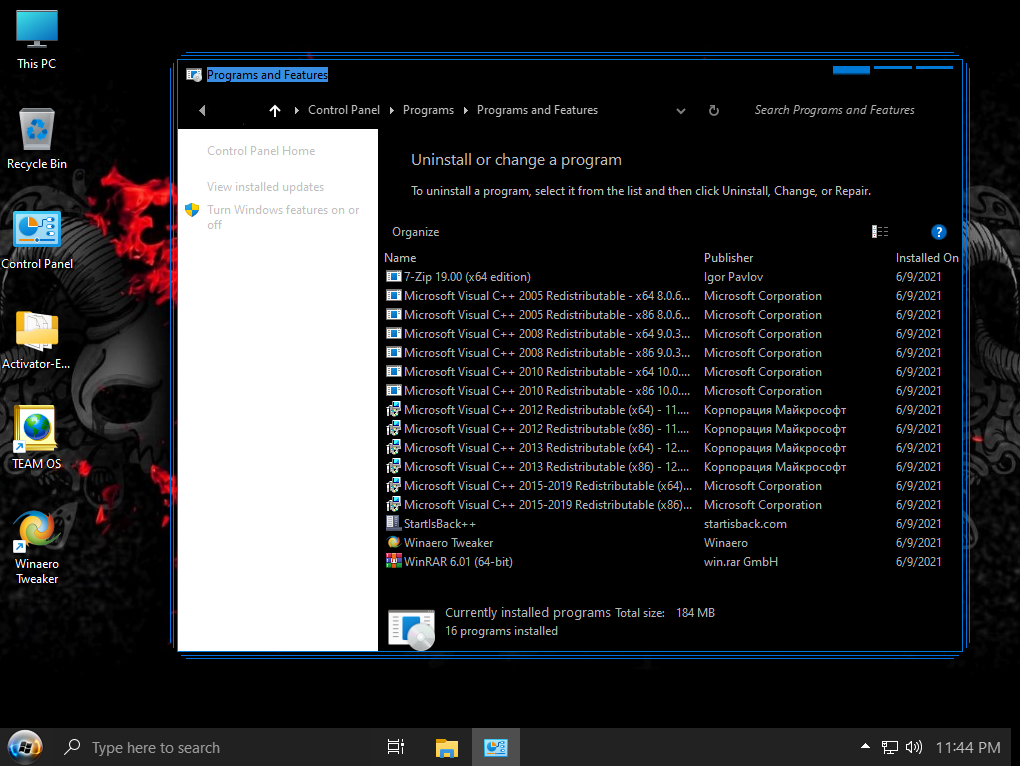The image size is (1020, 766).
Task: Open File Explorer from taskbar
Action: point(446,747)
